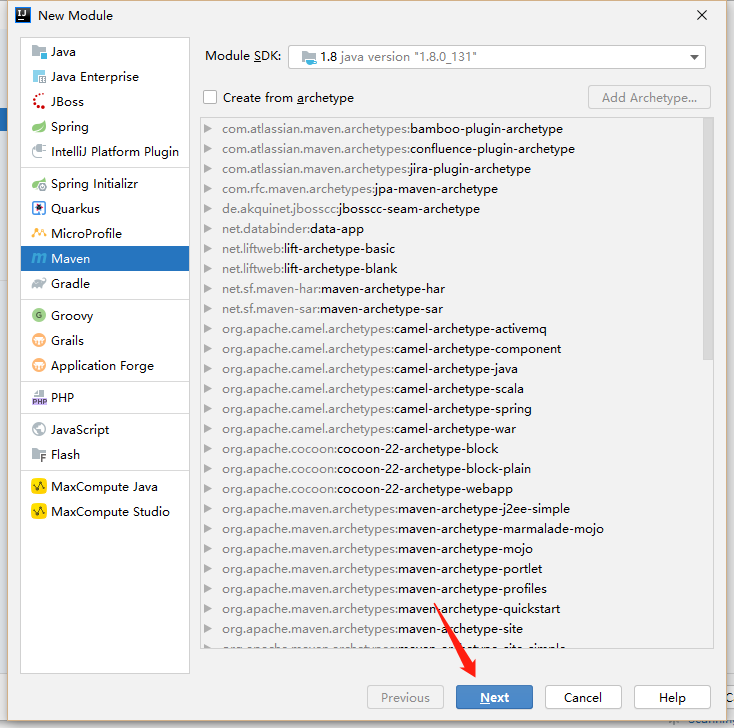Expand maven-archetype-quickstart entry

click(208, 609)
